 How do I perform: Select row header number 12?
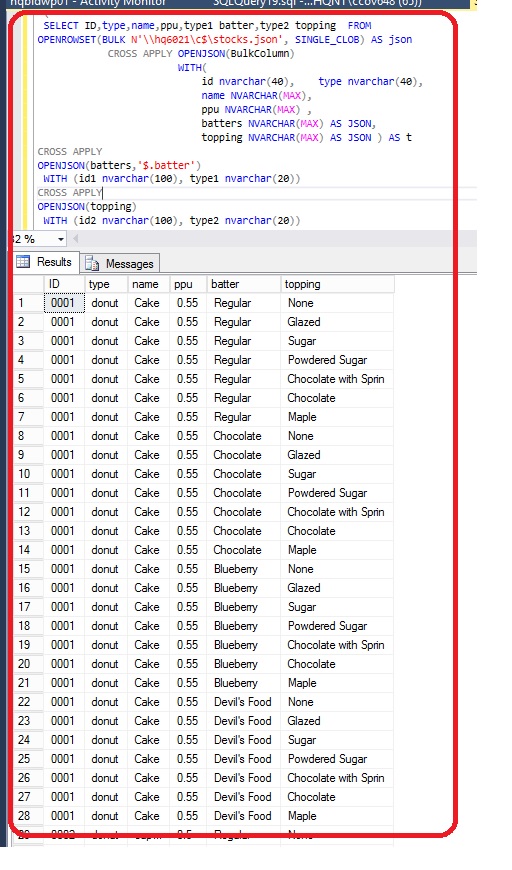pyautogui.click(x=29, y=512)
